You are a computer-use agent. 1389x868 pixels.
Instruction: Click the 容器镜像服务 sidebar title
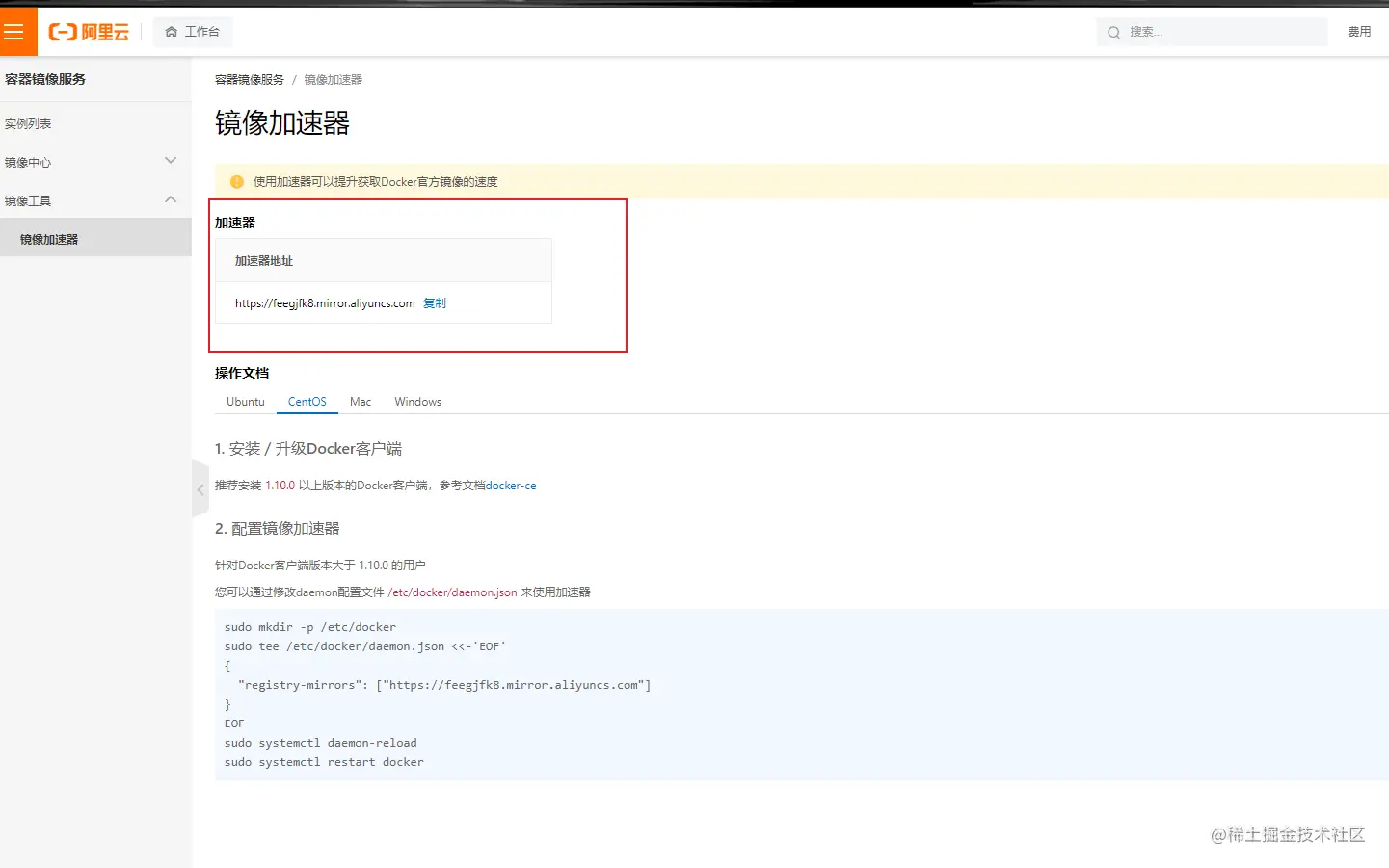click(x=45, y=79)
